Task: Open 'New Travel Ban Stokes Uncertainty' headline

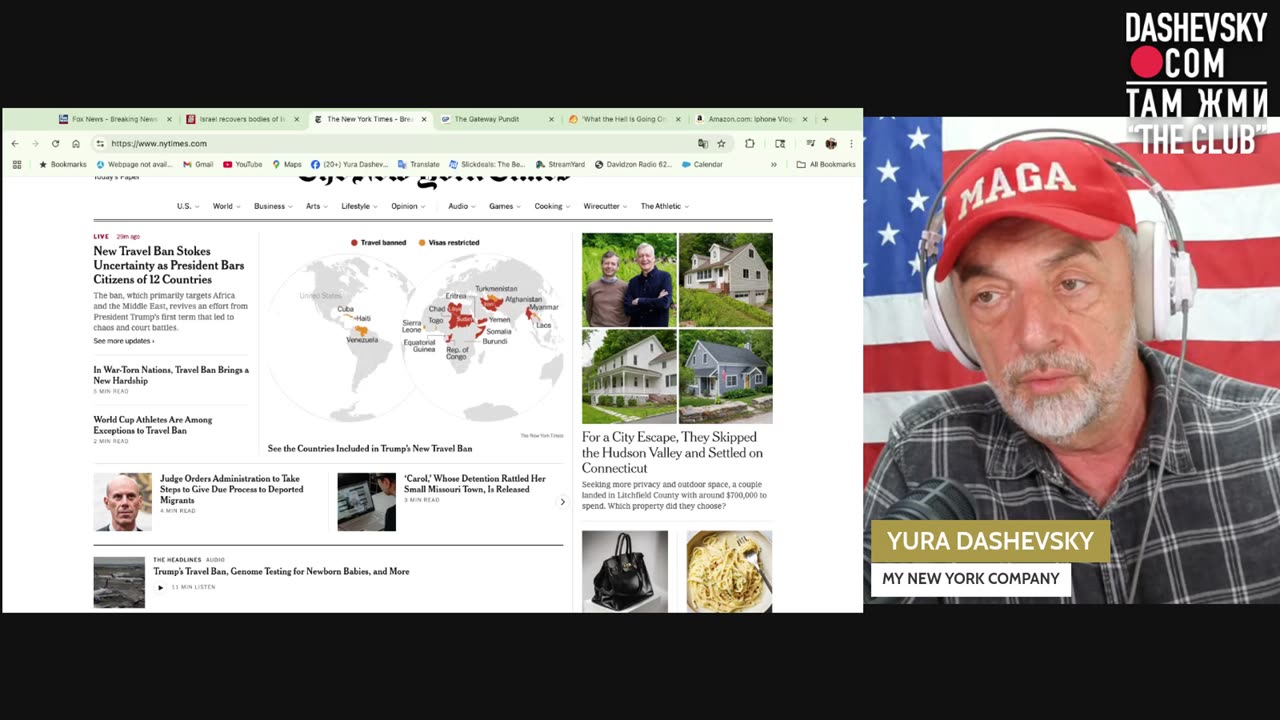Action: (x=169, y=265)
